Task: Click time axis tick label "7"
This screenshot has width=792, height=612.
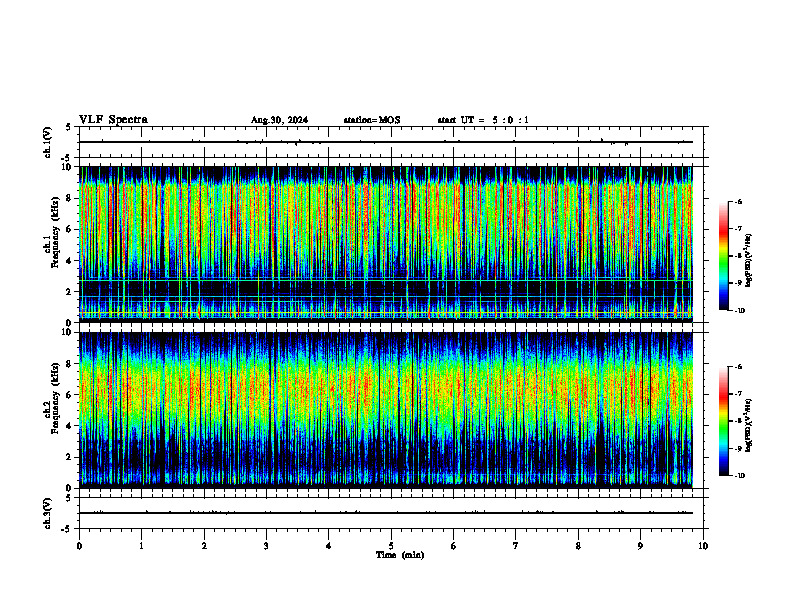Action: [x=516, y=546]
